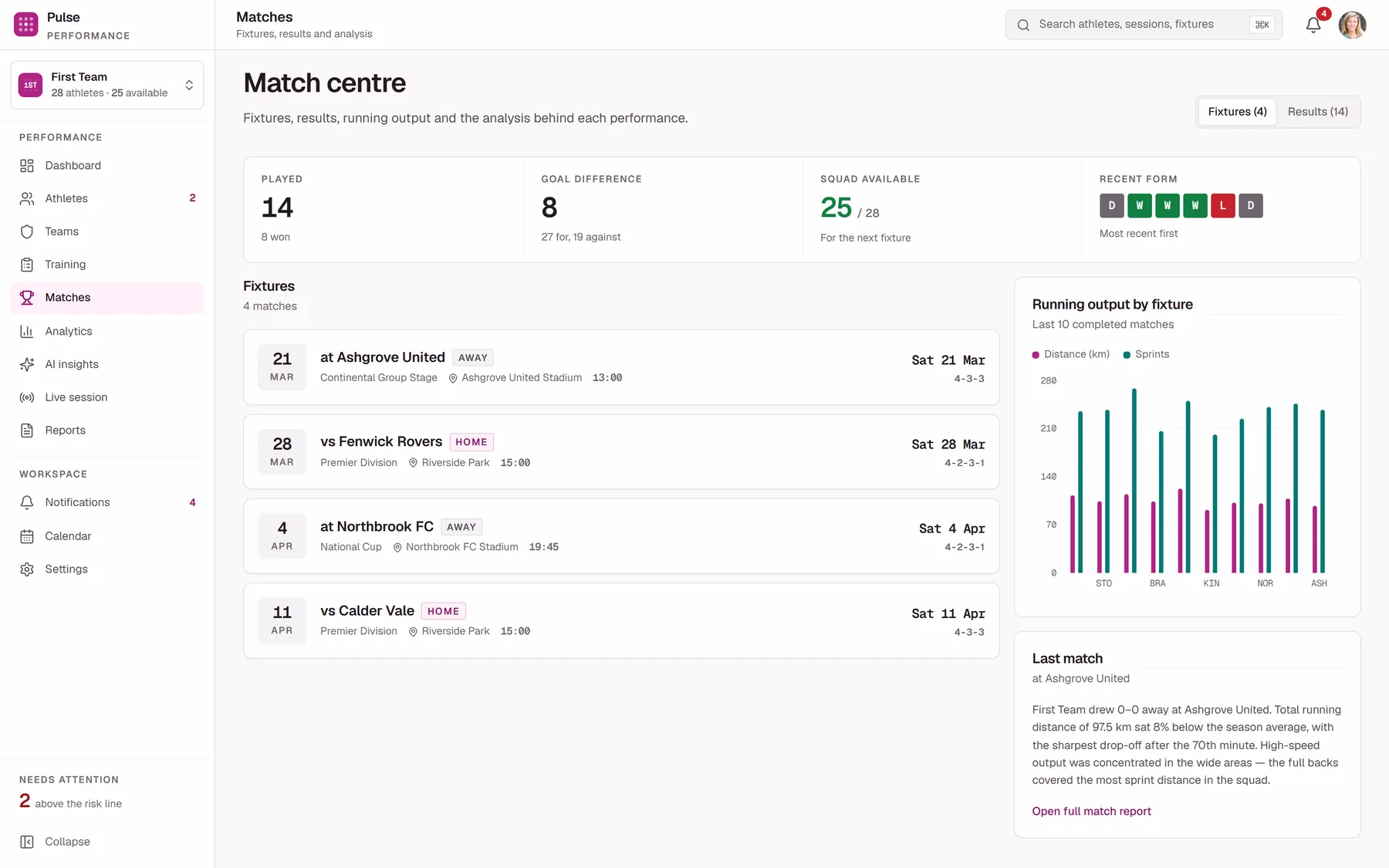The width and height of the screenshot is (1389, 868).
Task: Open AI insights sparkle icon
Action: click(x=27, y=364)
